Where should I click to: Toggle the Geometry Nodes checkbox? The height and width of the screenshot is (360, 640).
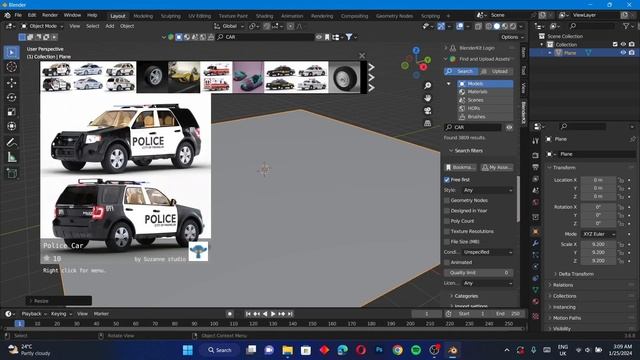pyautogui.click(x=447, y=200)
